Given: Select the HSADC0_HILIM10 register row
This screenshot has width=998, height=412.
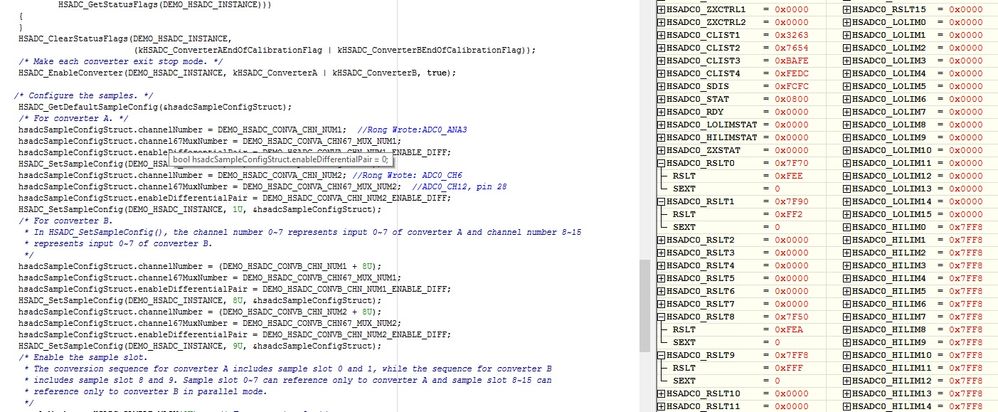Looking at the screenshot, I should click(x=920, y=355).
